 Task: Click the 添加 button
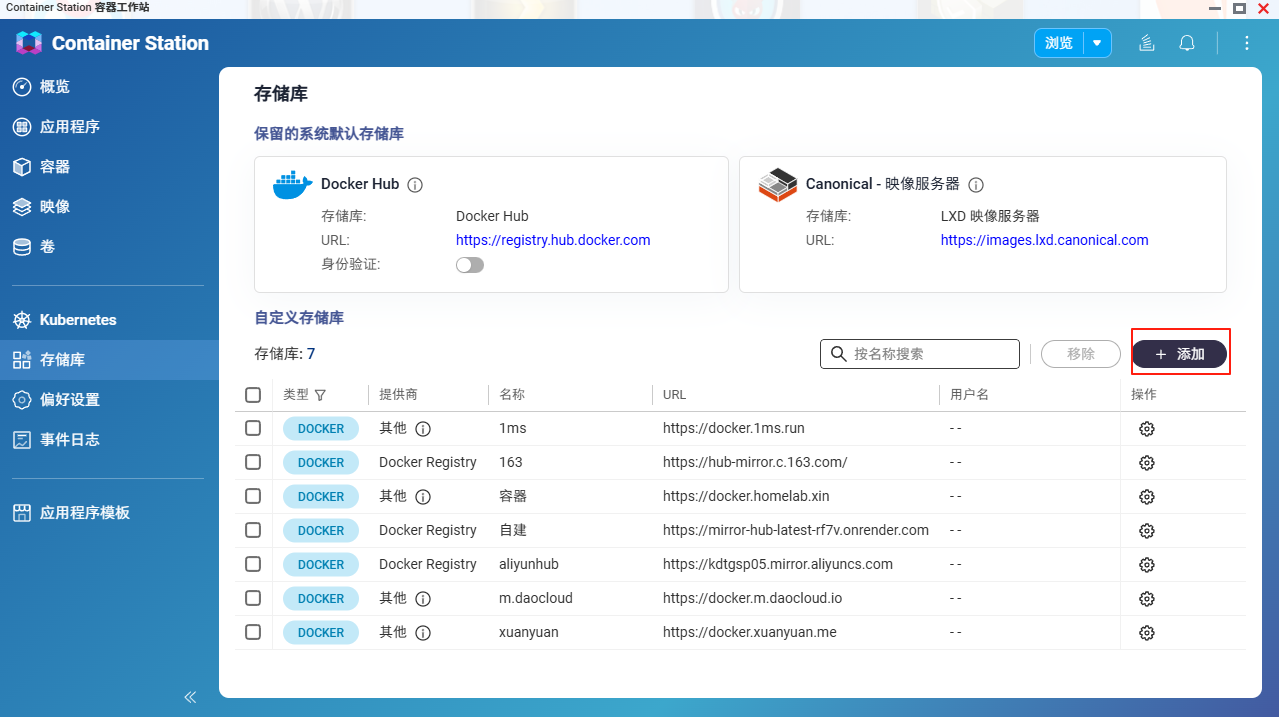point(1179,354)
